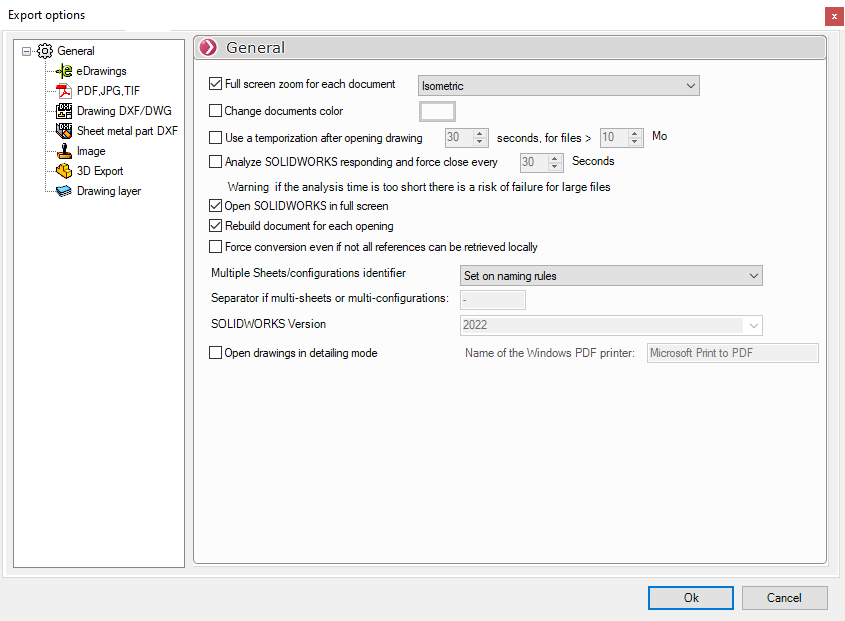Click the Drawing layer icon in the tree

coord(65,191)
